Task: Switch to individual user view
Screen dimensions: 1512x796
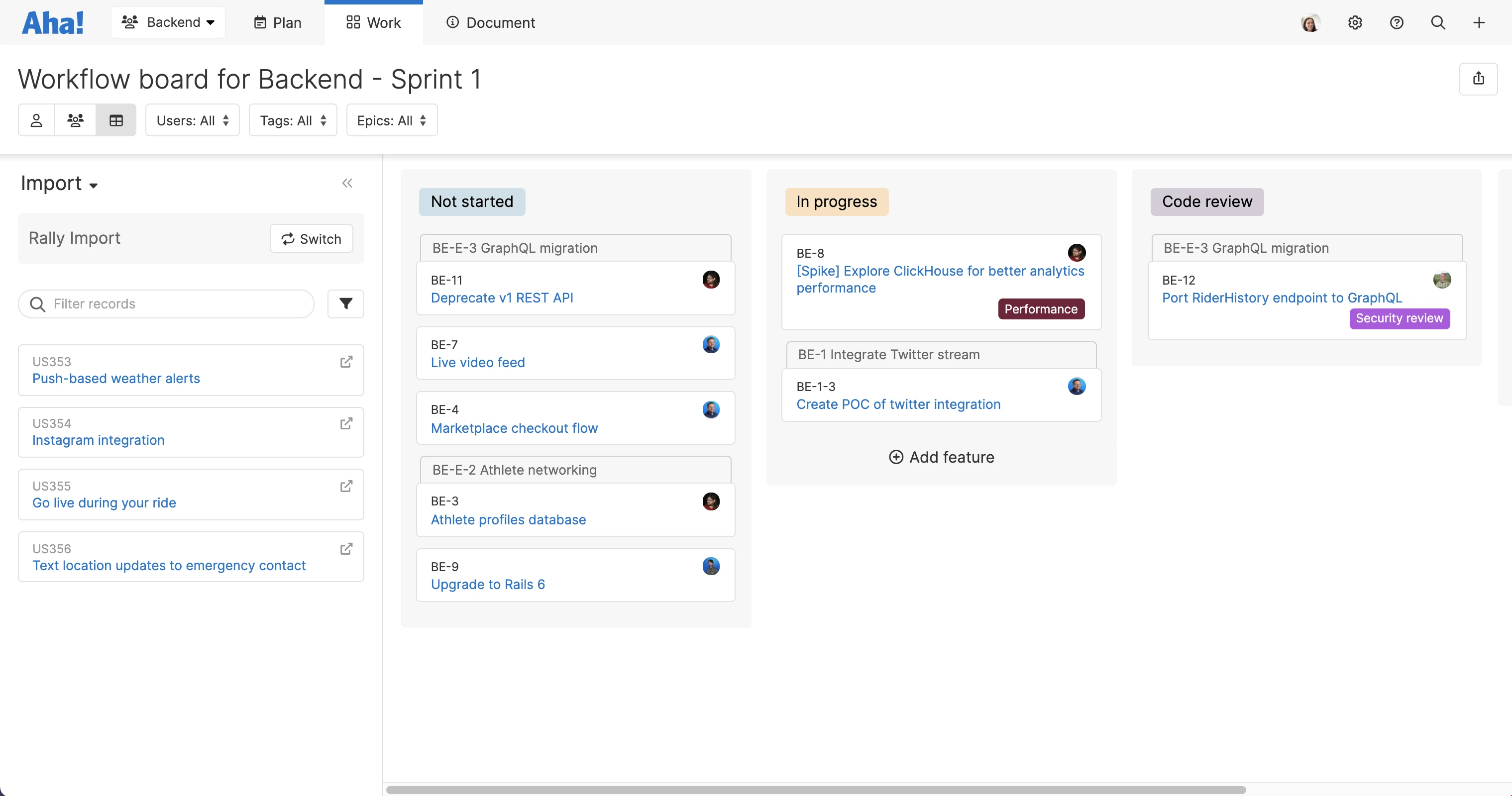Action: click(x=36, y=120)
